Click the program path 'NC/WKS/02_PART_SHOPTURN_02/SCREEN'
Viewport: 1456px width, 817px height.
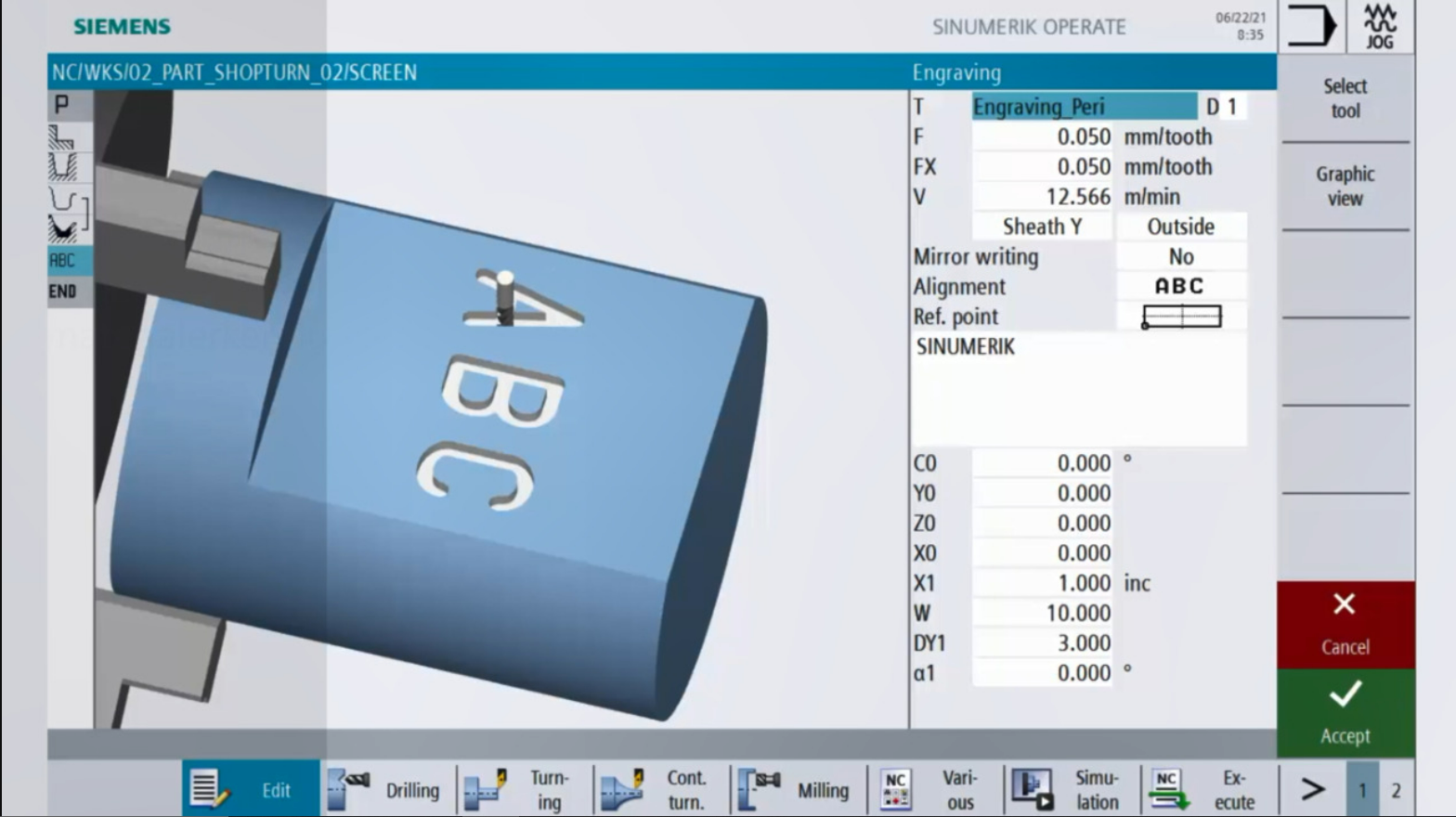(x=234, y=72)
